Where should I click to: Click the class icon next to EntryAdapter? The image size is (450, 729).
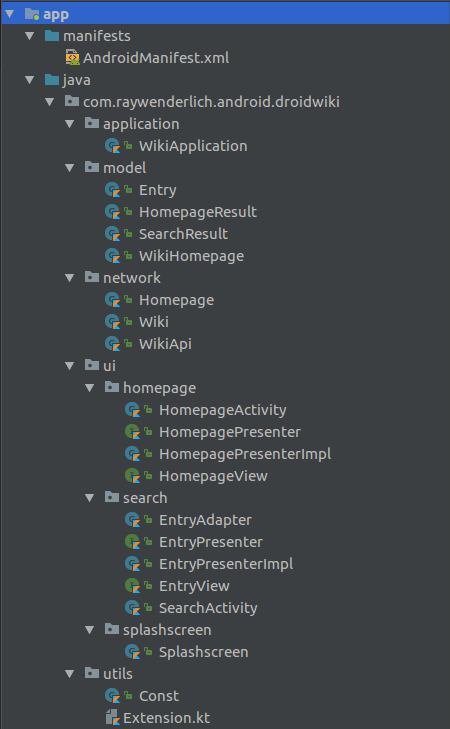pos(132,520)
